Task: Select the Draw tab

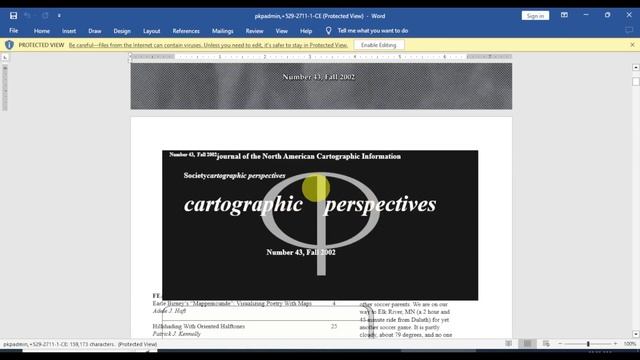Action: click(95, 31)
